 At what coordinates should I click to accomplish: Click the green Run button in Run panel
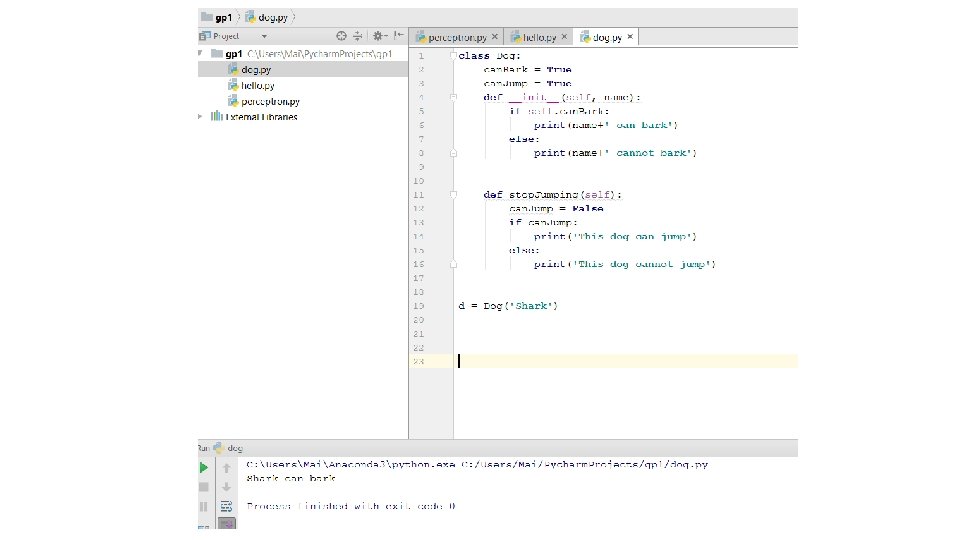click(204, 467)
